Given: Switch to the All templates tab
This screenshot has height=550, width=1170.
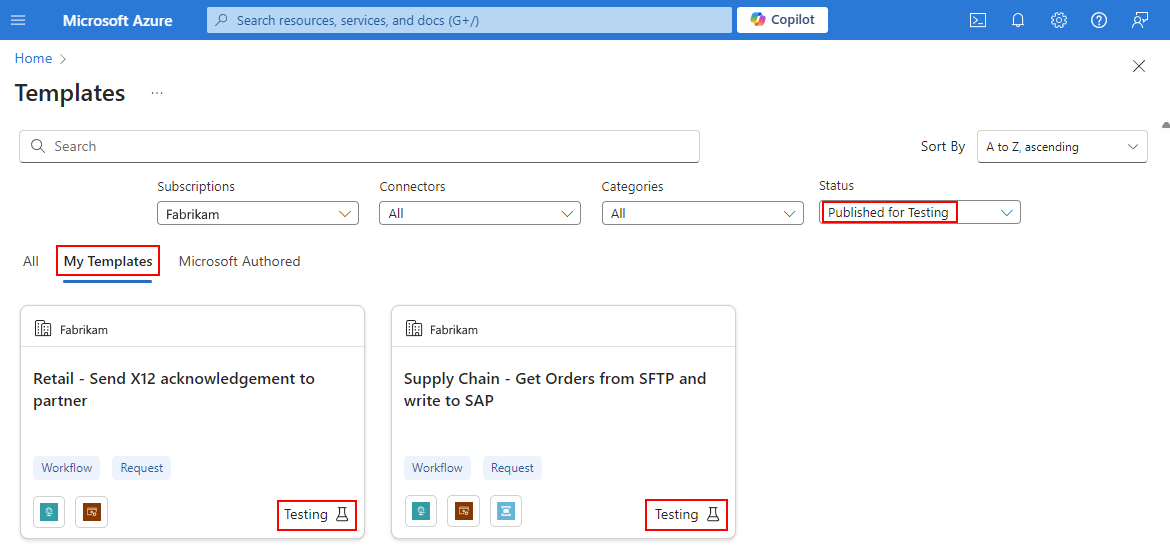Looking at the screenshot, I should pos(31,261).
